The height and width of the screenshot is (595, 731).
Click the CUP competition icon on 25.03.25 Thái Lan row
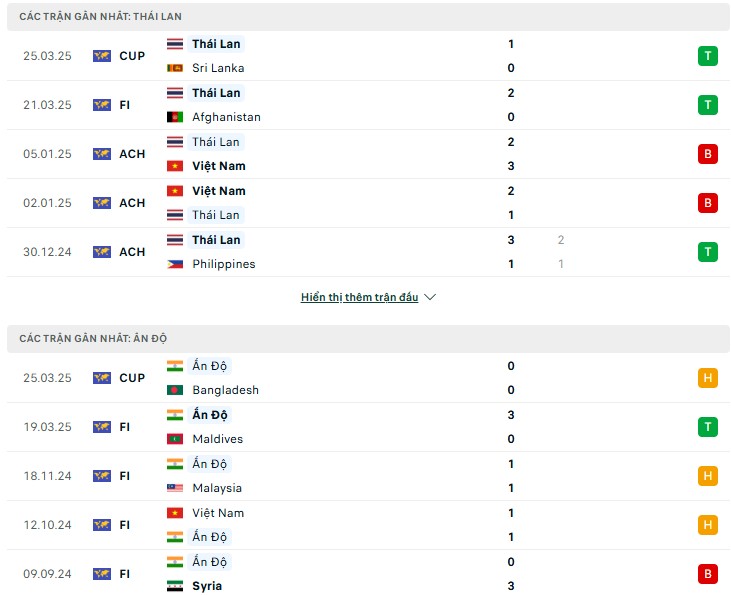[x=102, y=56]
